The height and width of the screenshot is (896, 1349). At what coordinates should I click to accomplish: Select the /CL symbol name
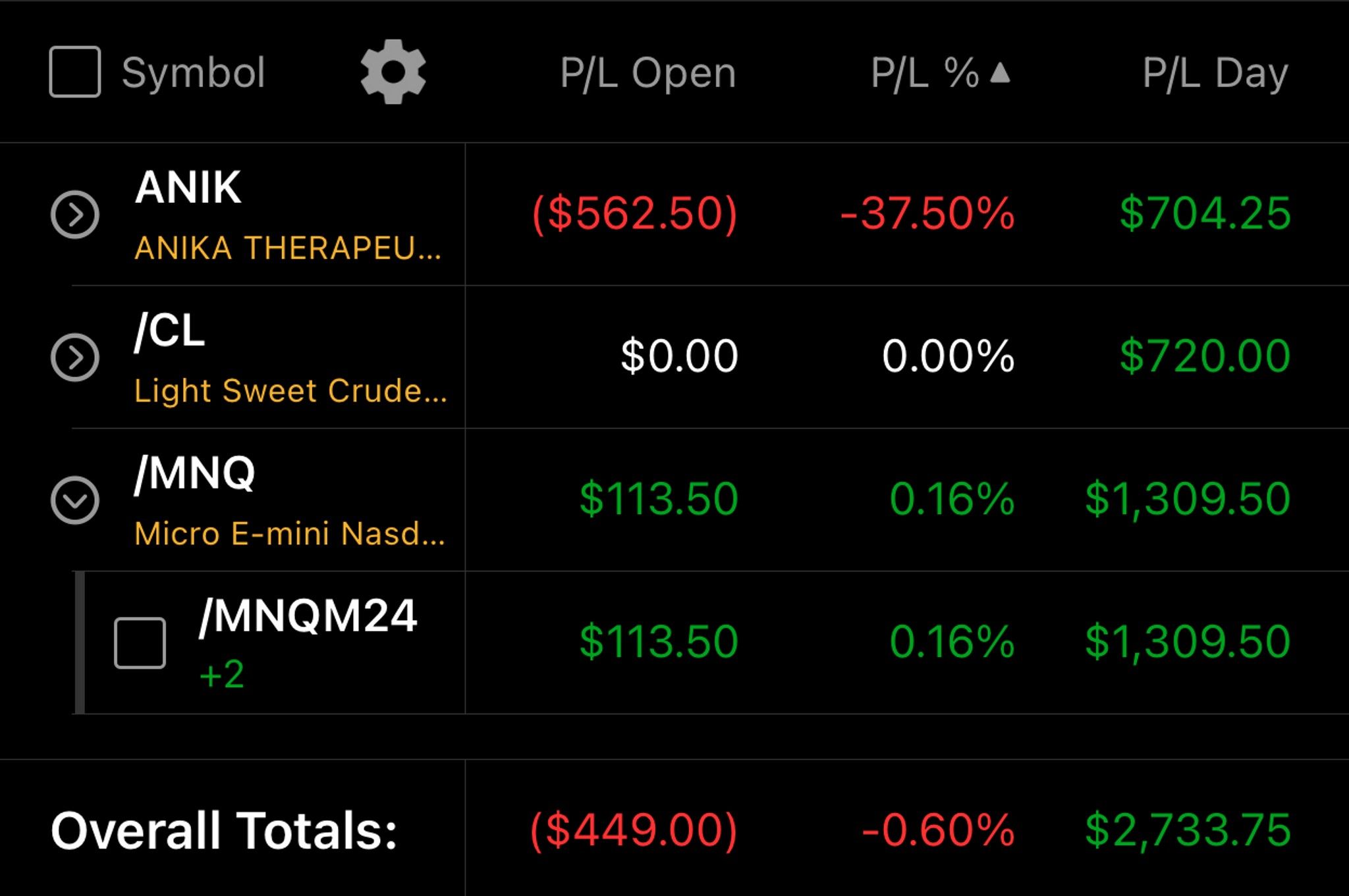pos(169,330)
